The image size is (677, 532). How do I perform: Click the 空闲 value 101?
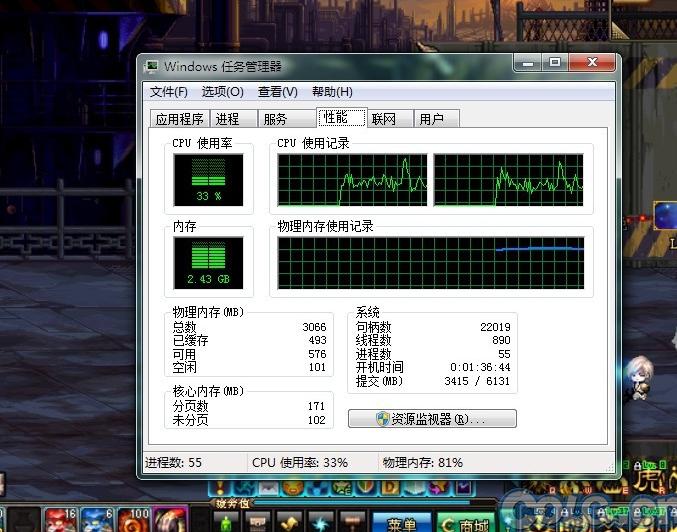(317, 367)
